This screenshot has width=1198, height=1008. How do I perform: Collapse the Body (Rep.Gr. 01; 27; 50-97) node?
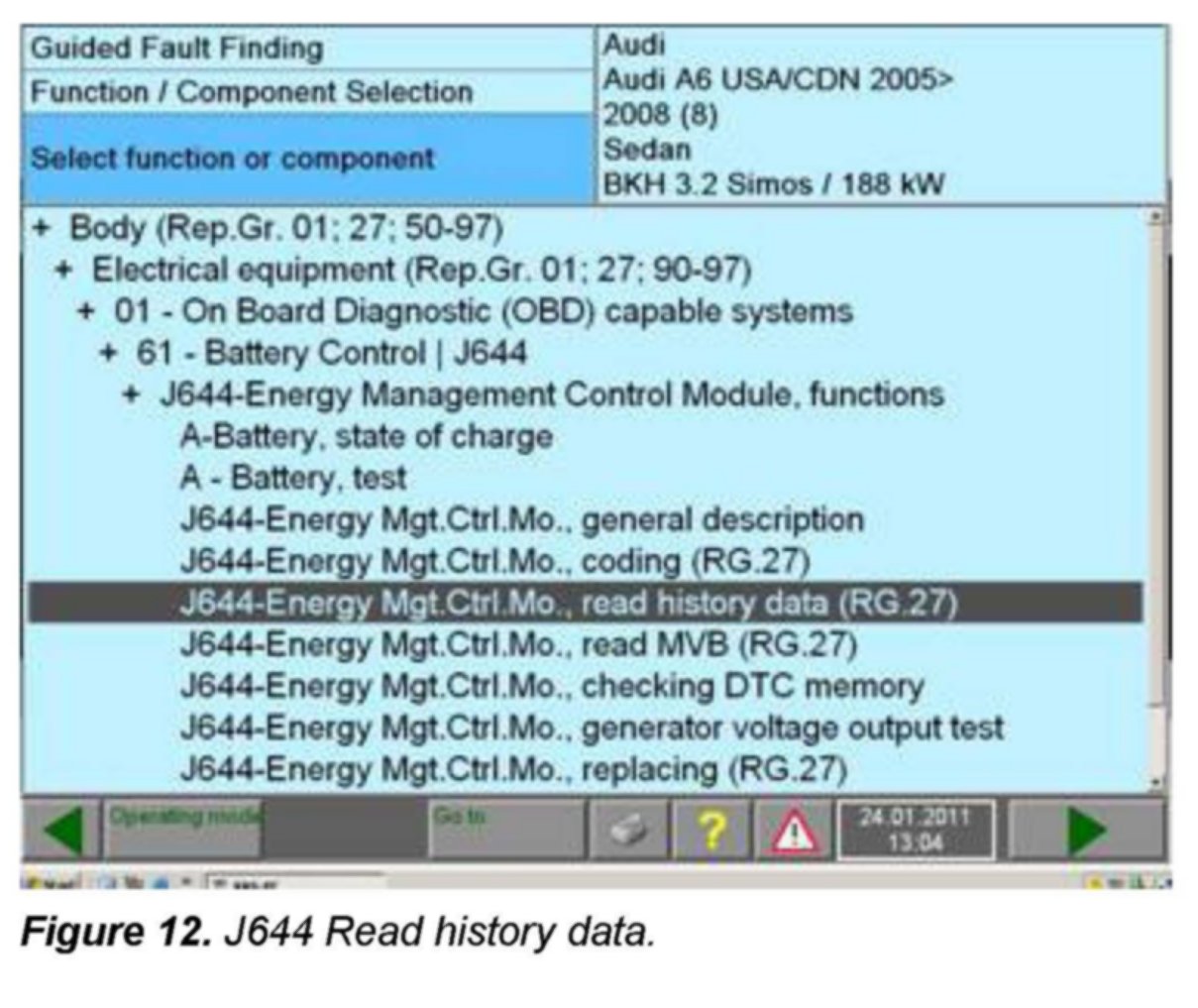pos(41,228)
